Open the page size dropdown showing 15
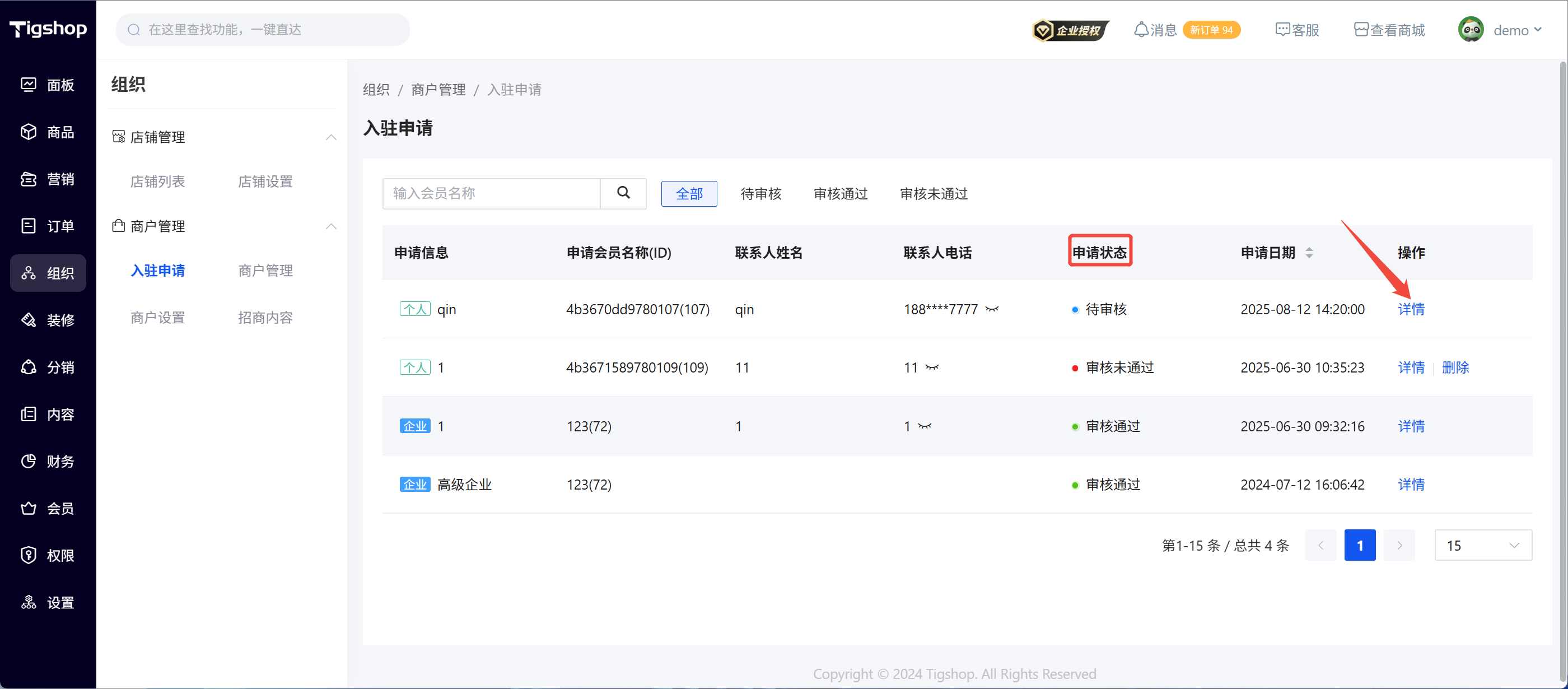Image resolution: width=1568 pixels, height=689 pixels. [1482, 546]
